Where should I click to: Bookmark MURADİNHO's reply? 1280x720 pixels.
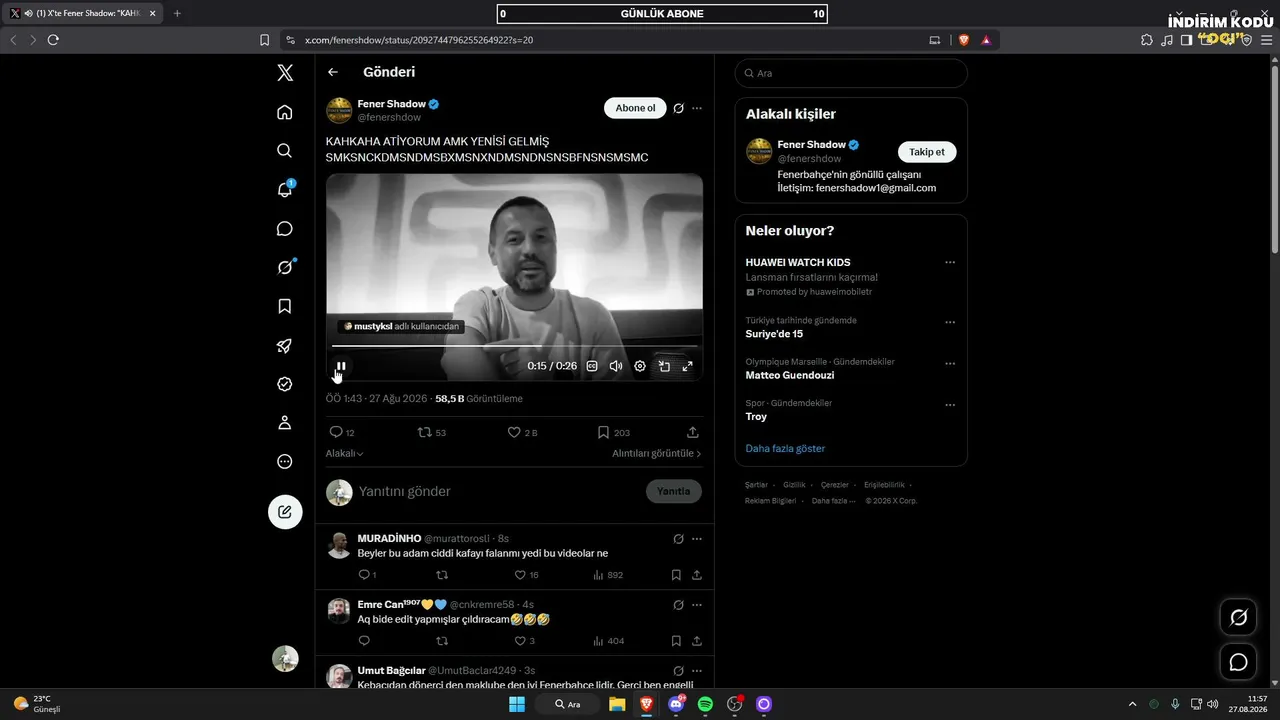676,575
